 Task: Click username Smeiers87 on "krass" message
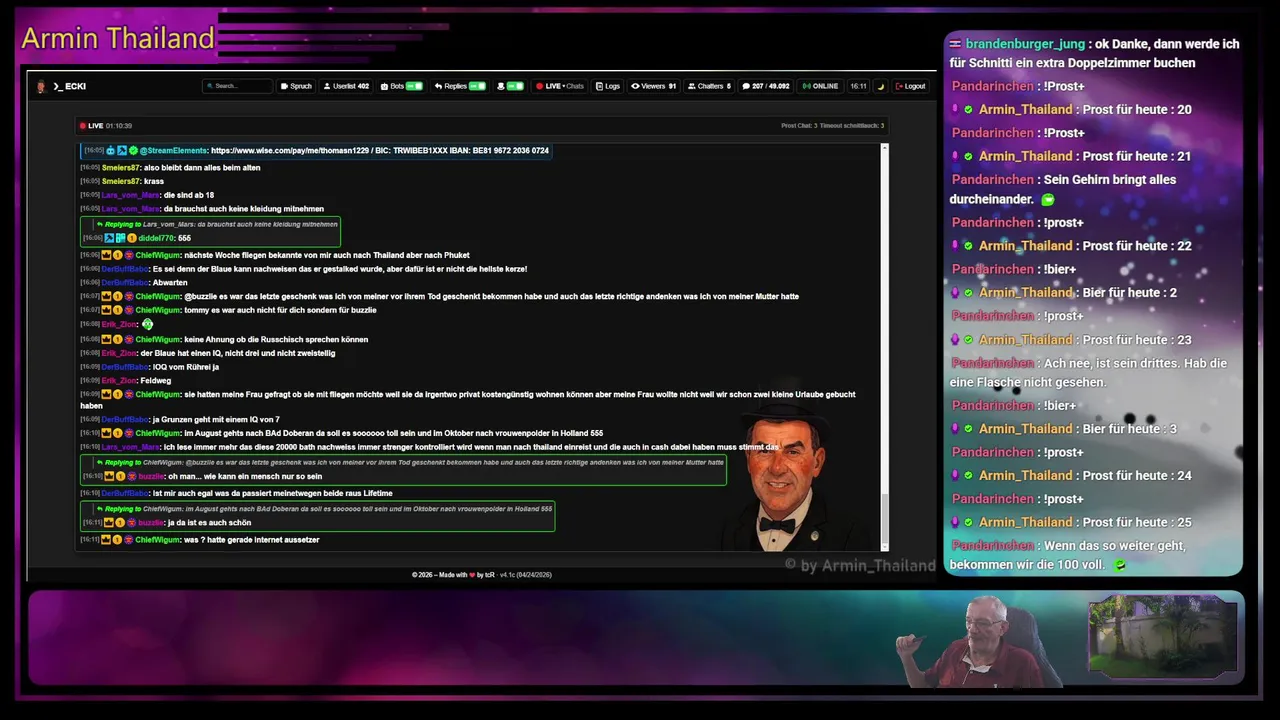[120, 181]
